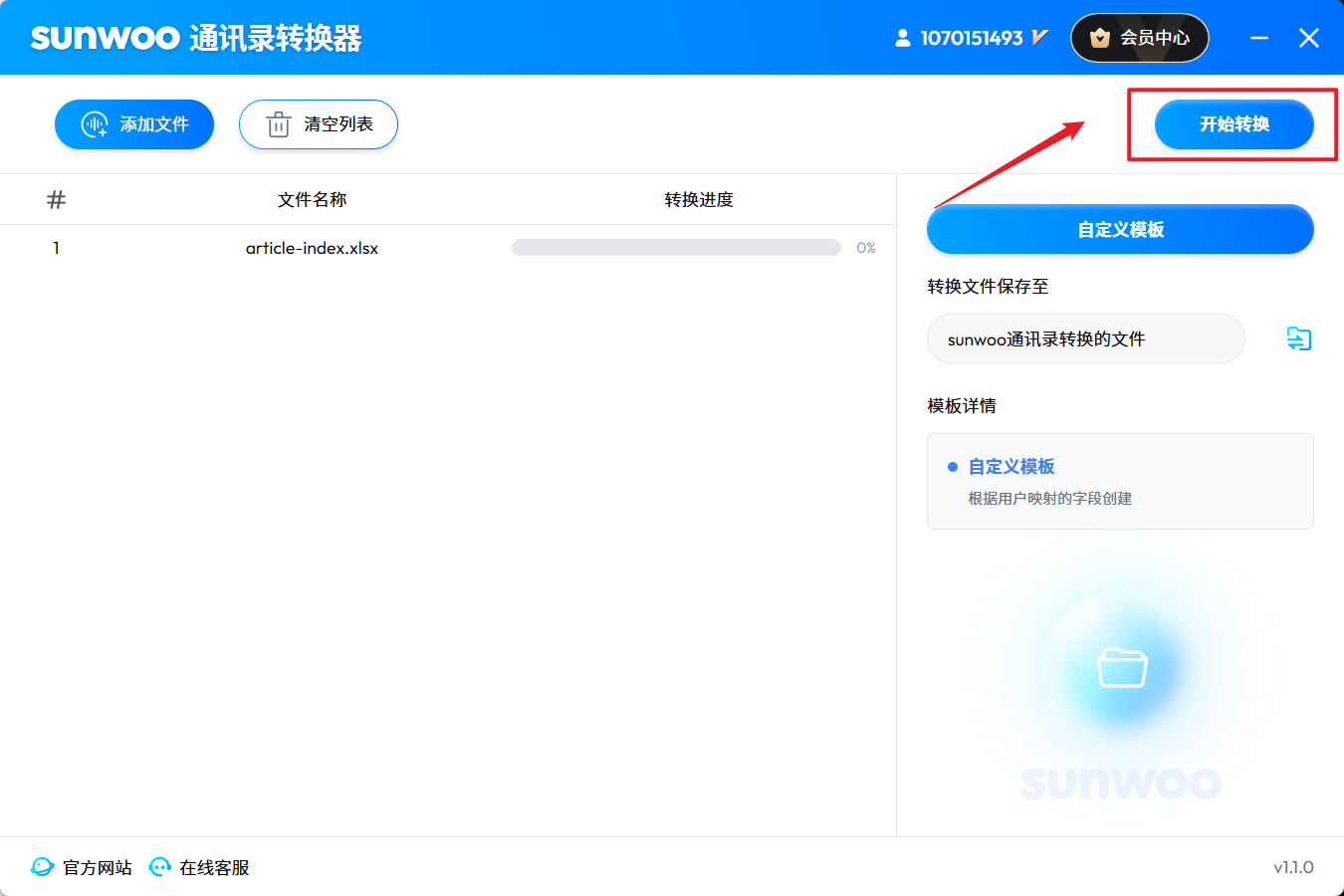Browse output folder with folder-swap icon
Viewport: 1344px width, 896px height.
tap(1299, 338)
